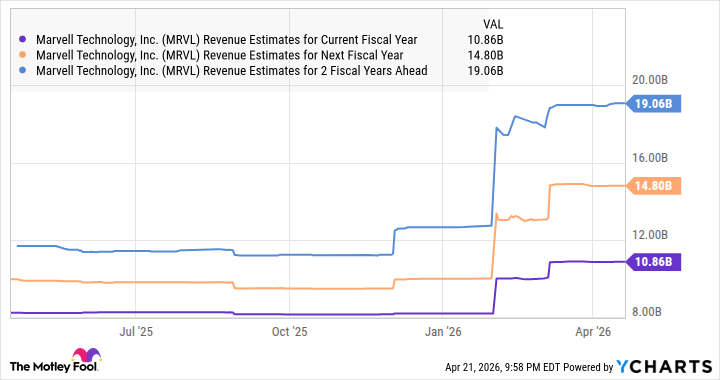Viewport: 720px width, 380px height.
Task: Click the purple legend dot for Current Fiscal Year
Action: click(22, 40)
